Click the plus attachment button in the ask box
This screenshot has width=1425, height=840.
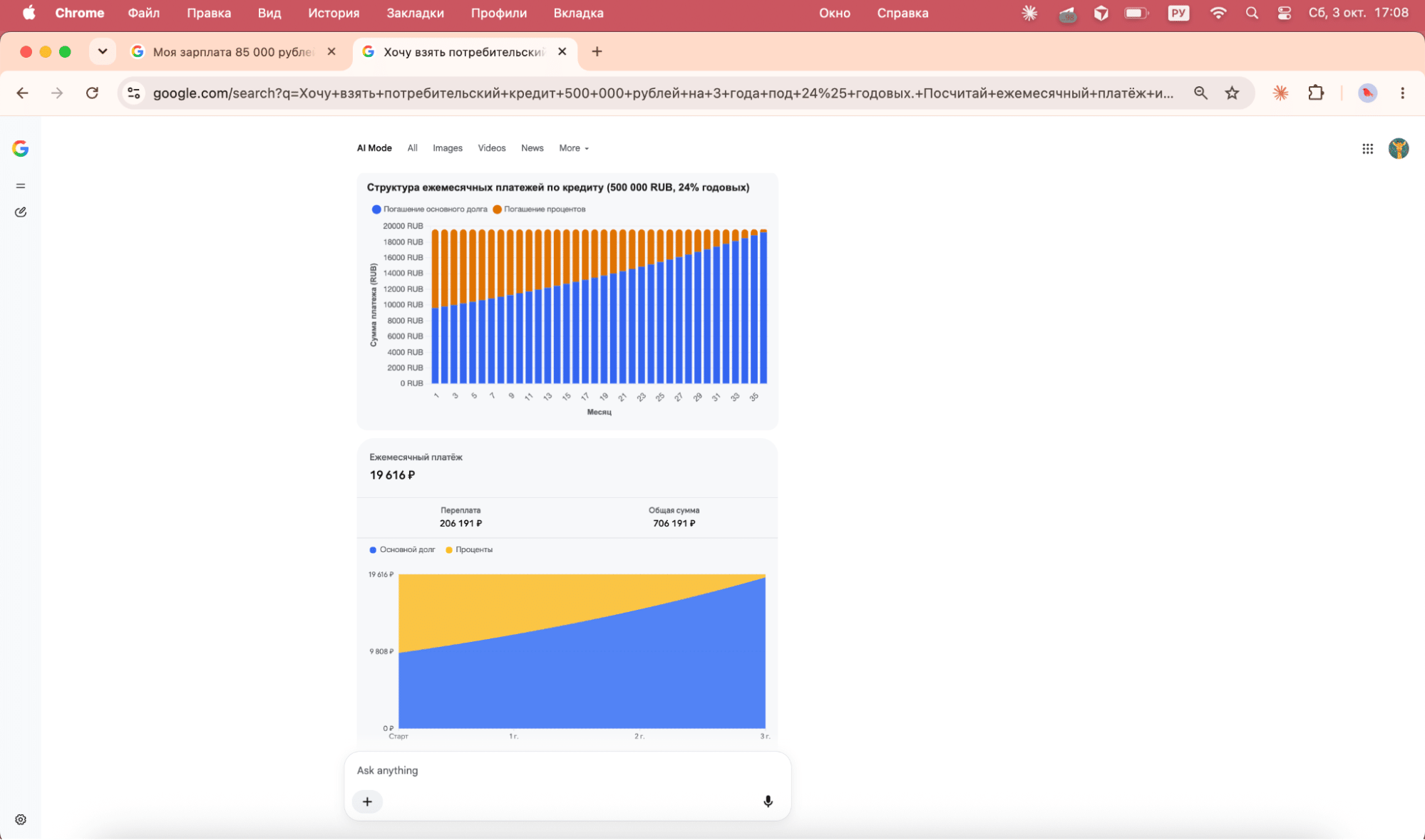[x=367, y=802]
